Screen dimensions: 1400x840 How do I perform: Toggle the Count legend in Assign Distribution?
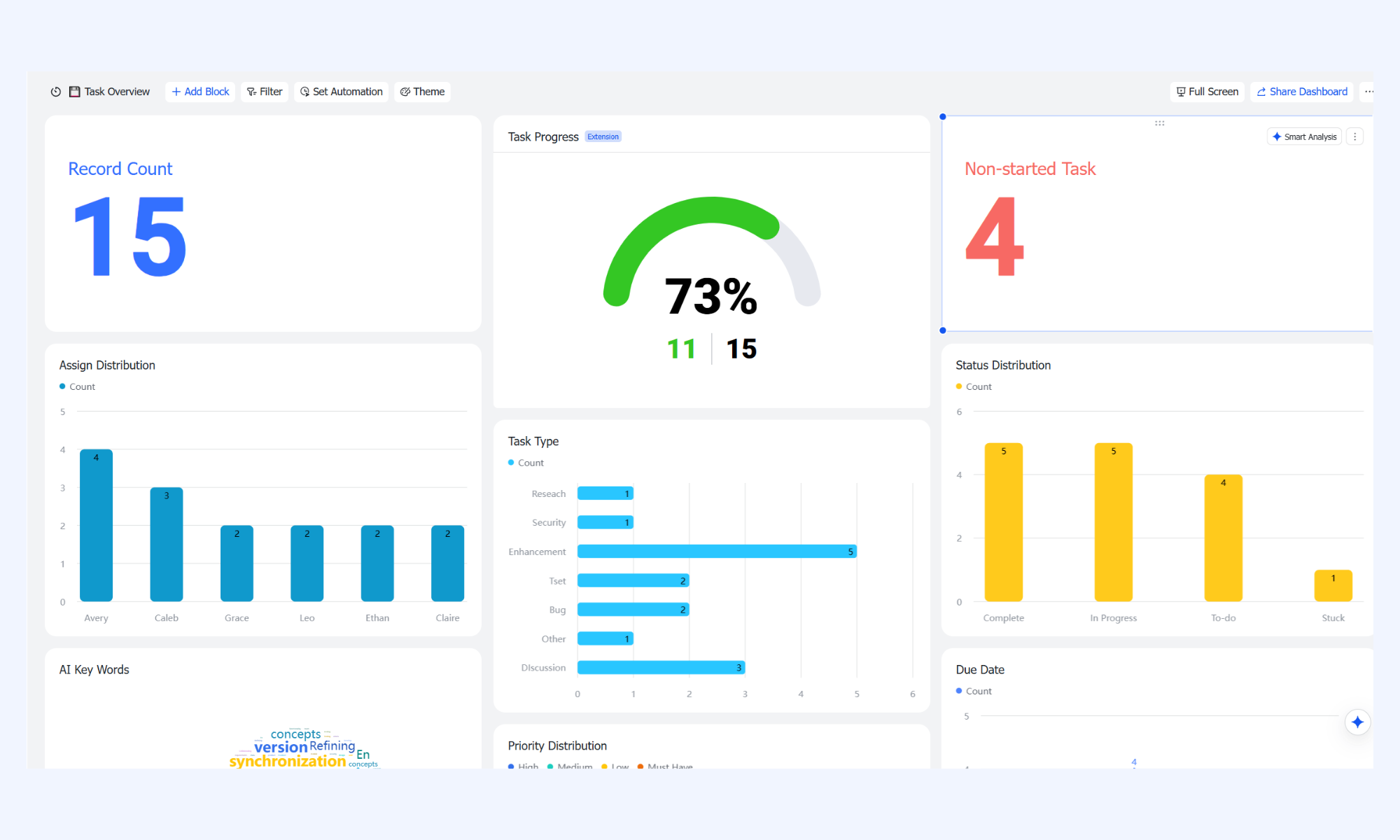77,386
